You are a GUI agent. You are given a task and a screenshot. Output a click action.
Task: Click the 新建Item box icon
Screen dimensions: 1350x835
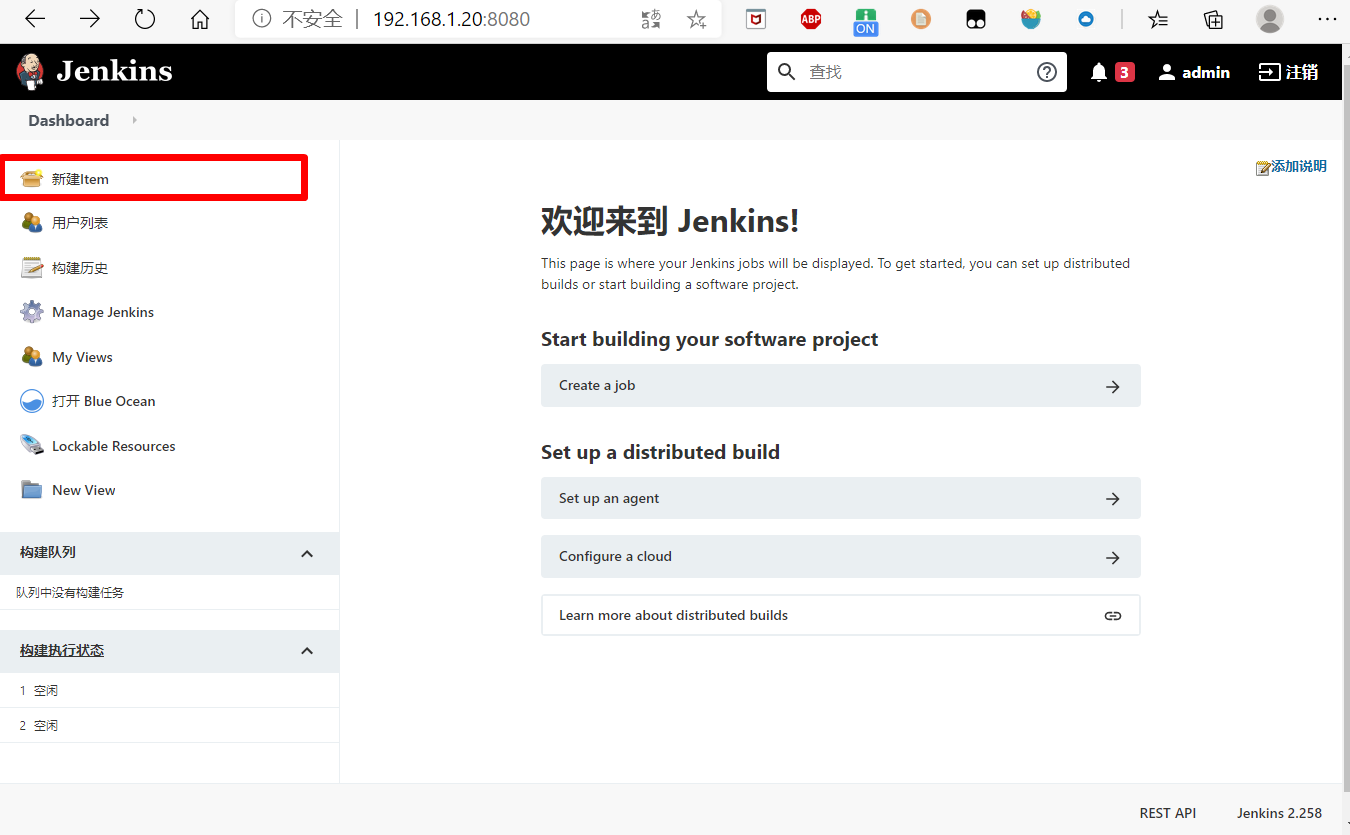tap(32, 179)
